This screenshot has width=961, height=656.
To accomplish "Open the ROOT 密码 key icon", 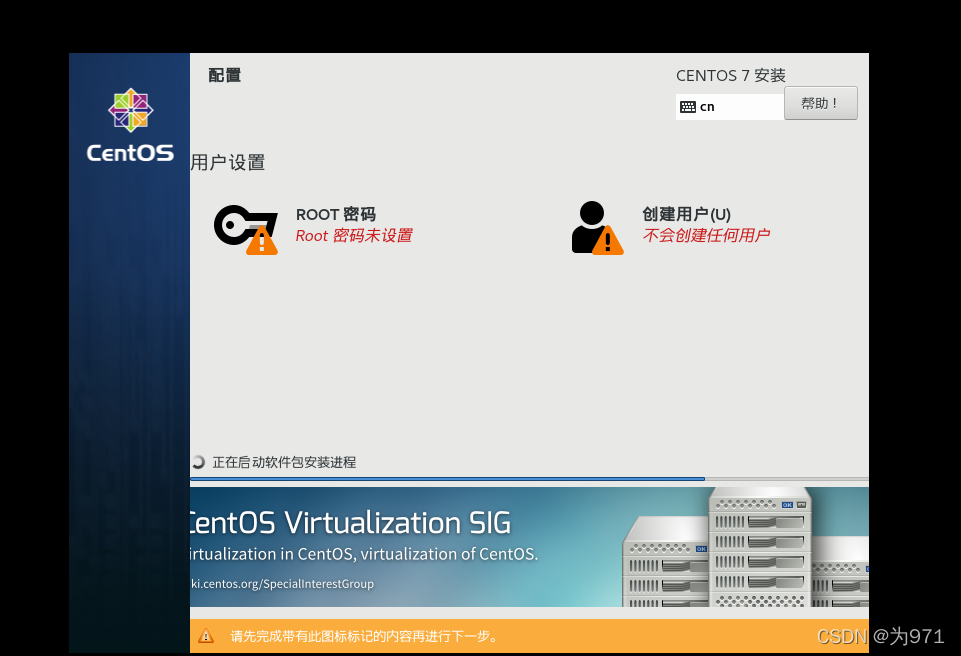I will coord(246,230).
